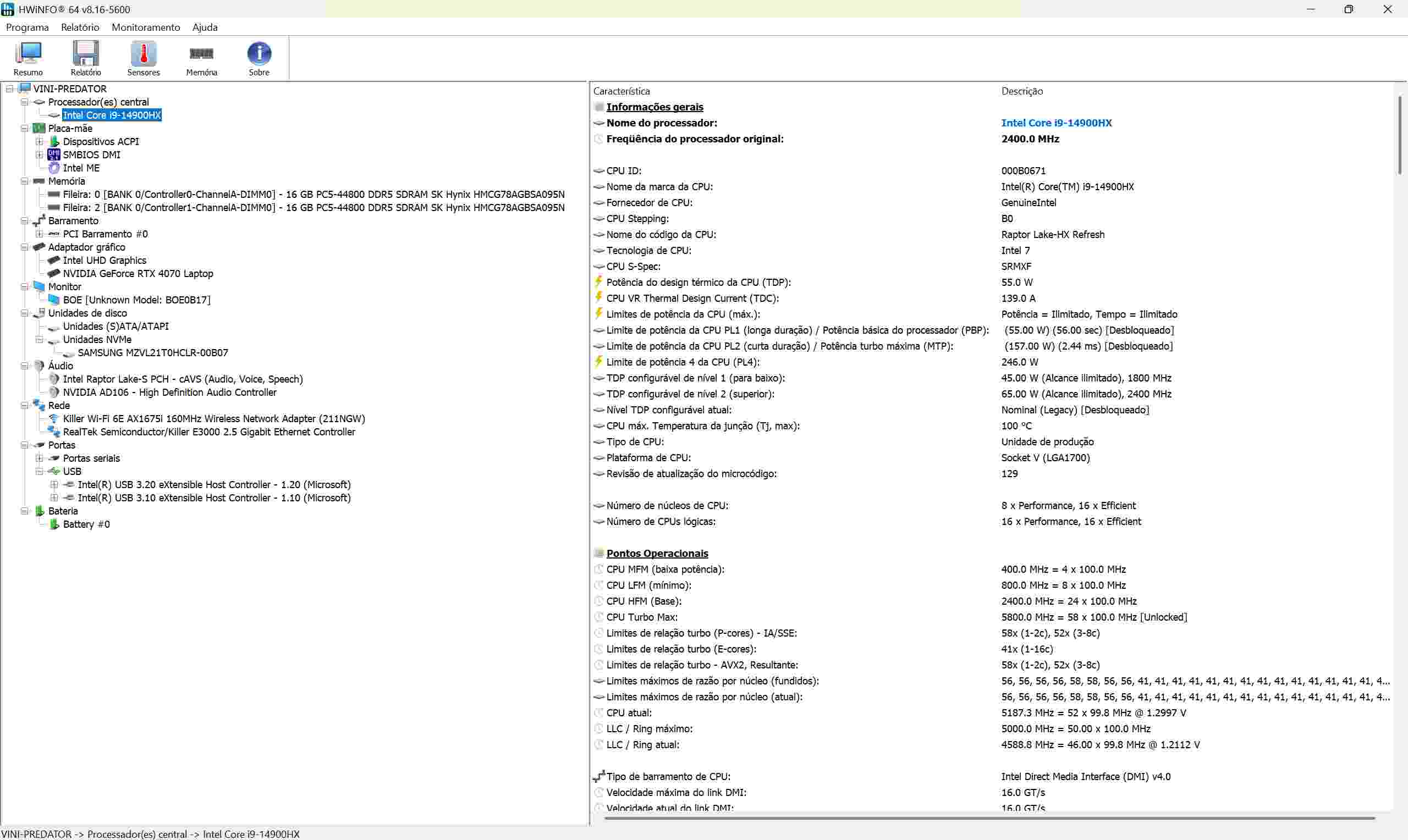Click the Unidades de disco drive icon
This screenshot has width=1408, height=840.
tap(39, 313)
